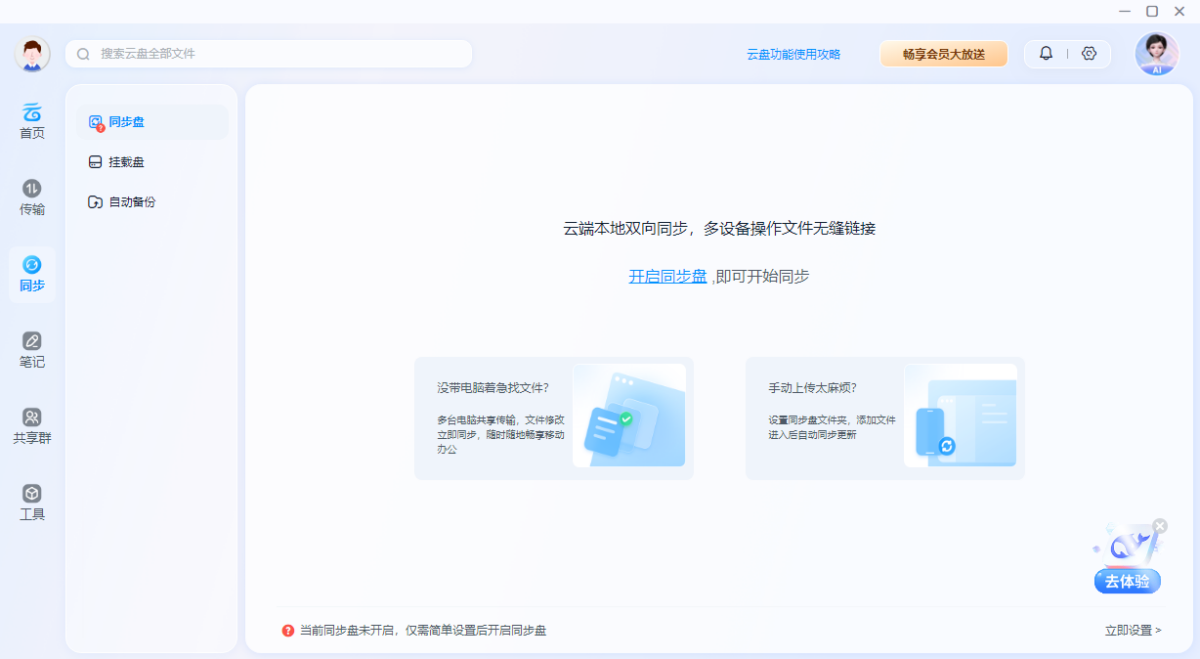Click the settings gear icon

pyautogui.click(x=1088, y=53)
